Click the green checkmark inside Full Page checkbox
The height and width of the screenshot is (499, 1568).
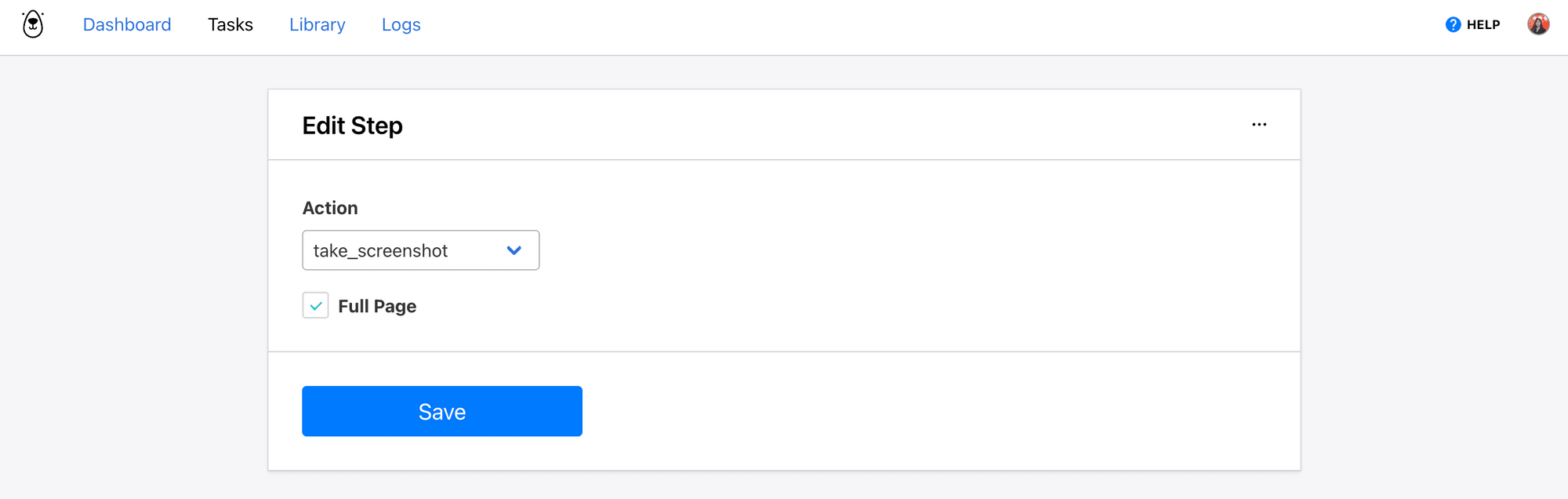(315, 305)
